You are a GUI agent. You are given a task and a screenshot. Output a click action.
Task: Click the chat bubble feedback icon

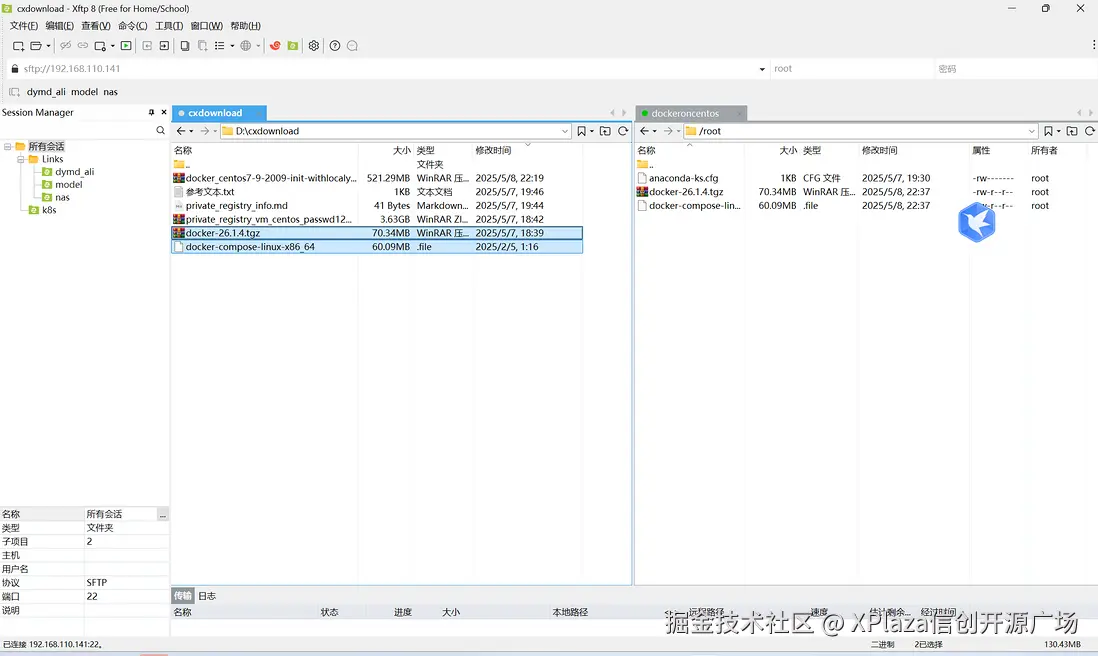click(352, 46)
